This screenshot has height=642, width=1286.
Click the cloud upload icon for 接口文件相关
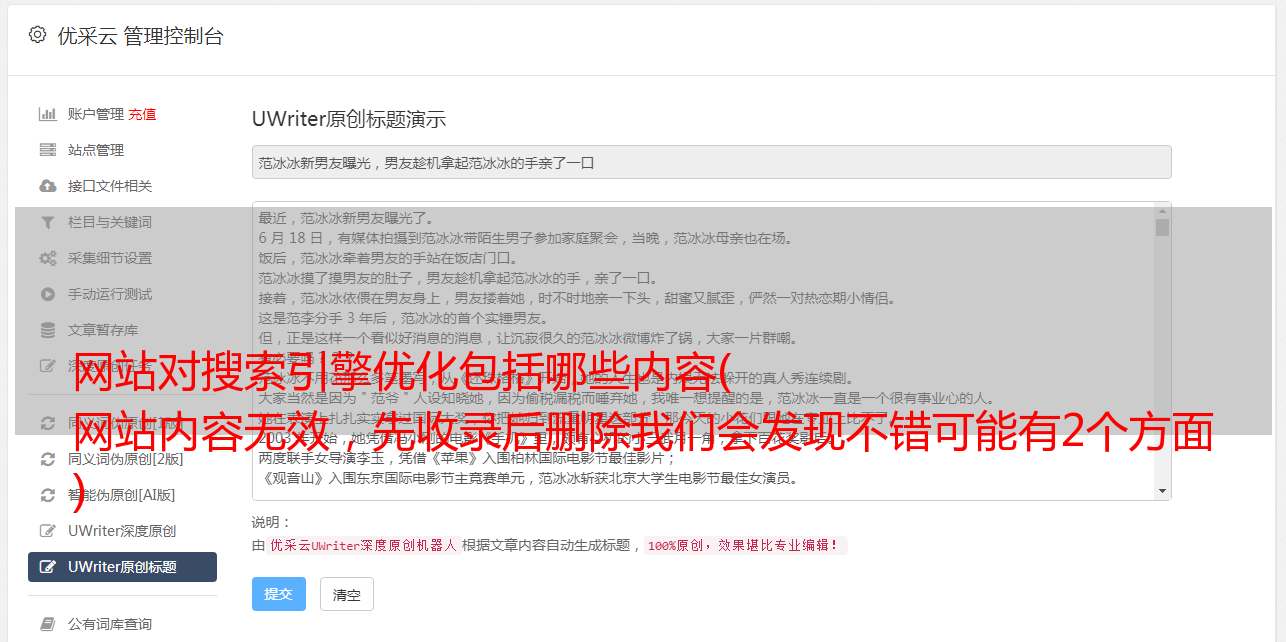[47, 186]
